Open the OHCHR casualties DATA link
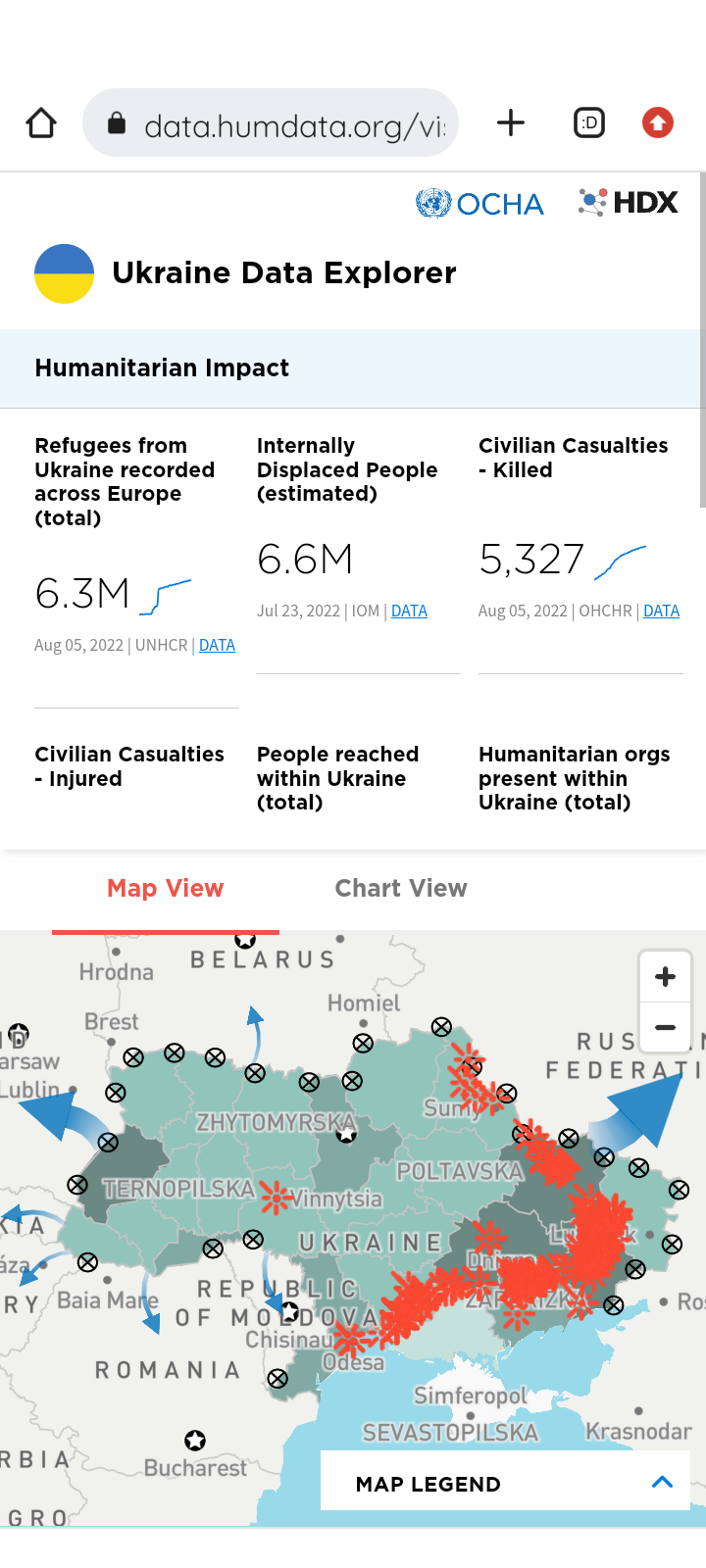The width and height of the screenshot is (706, 1568). point(661,611)
